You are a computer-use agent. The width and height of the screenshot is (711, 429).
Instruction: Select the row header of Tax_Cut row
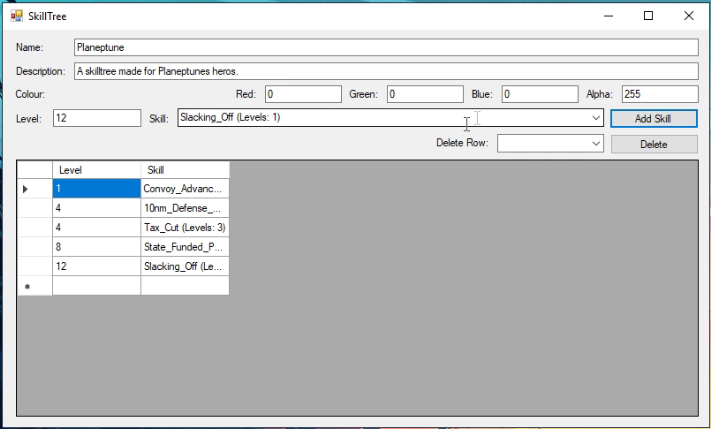click(x=35, y=227)
